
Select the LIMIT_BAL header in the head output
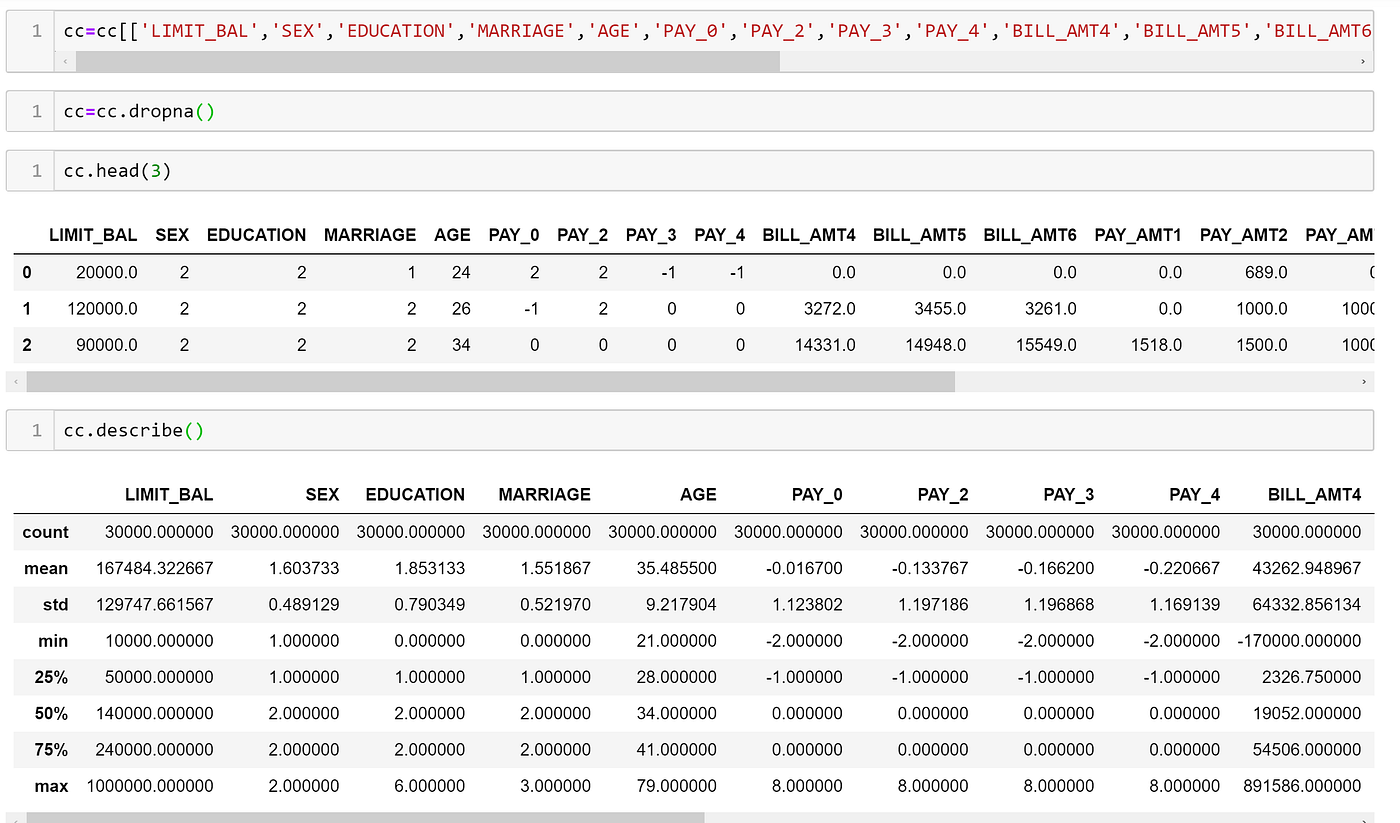click(x=94, y=235)
